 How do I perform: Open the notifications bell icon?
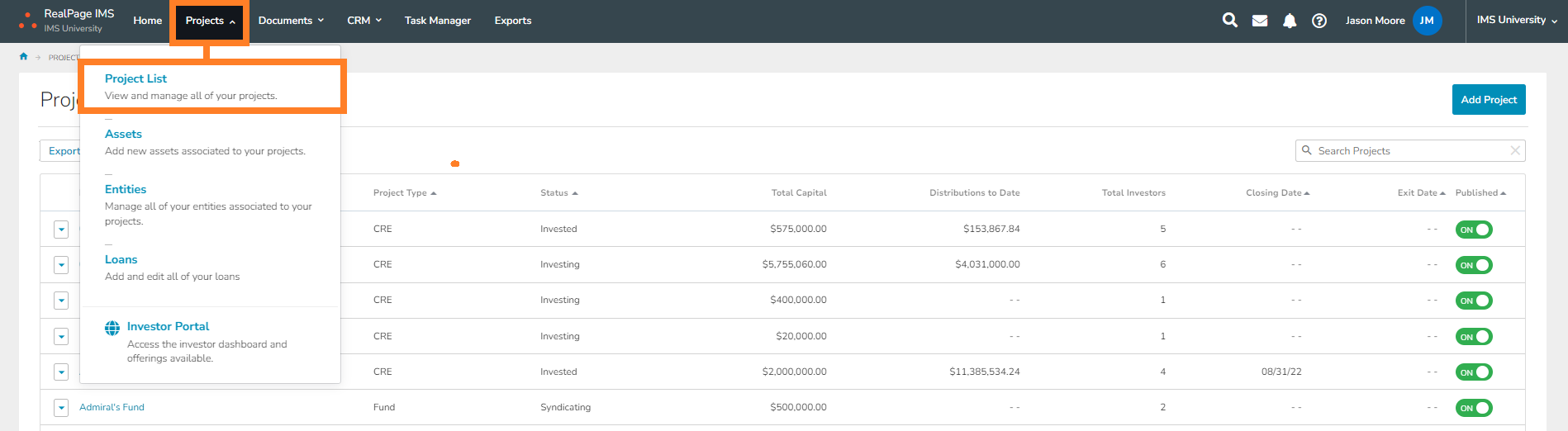click(x=1289, y=21)
